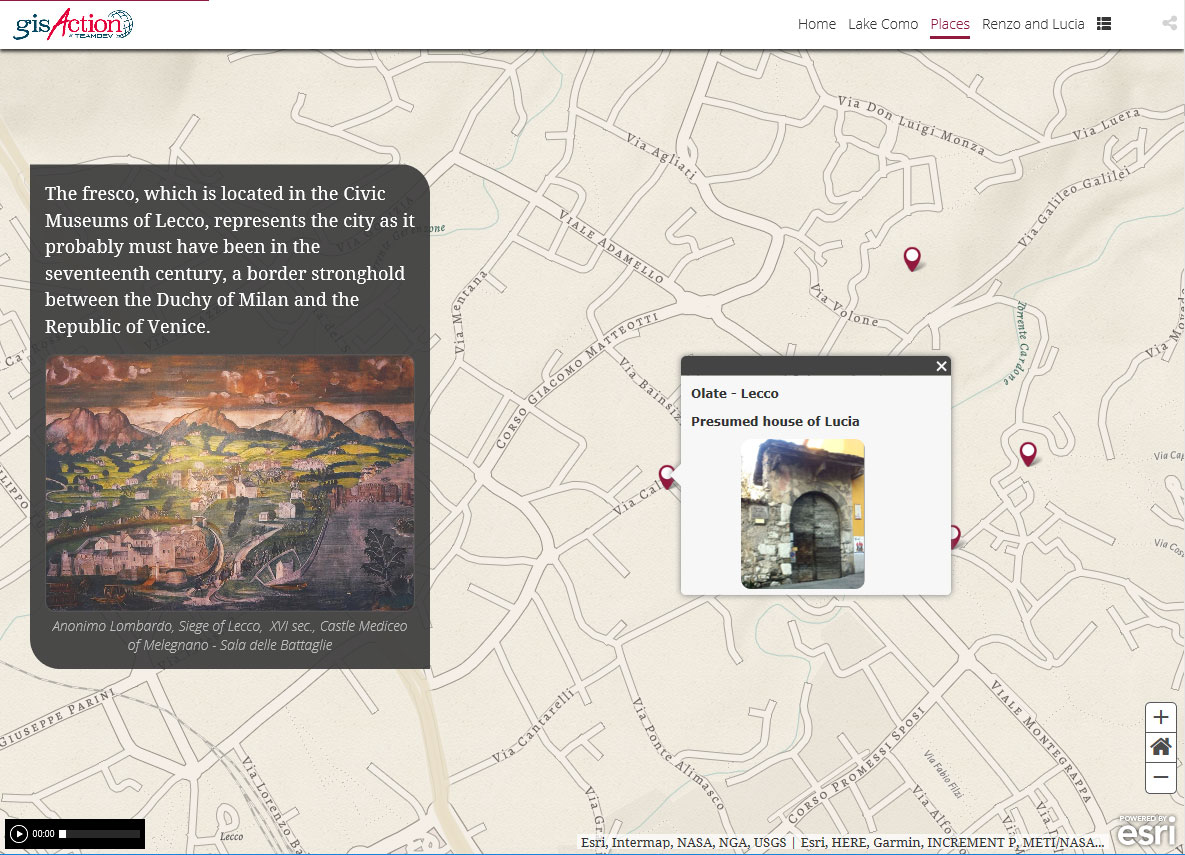
Task: Zoom out on the map
Action: (1161, 778)
